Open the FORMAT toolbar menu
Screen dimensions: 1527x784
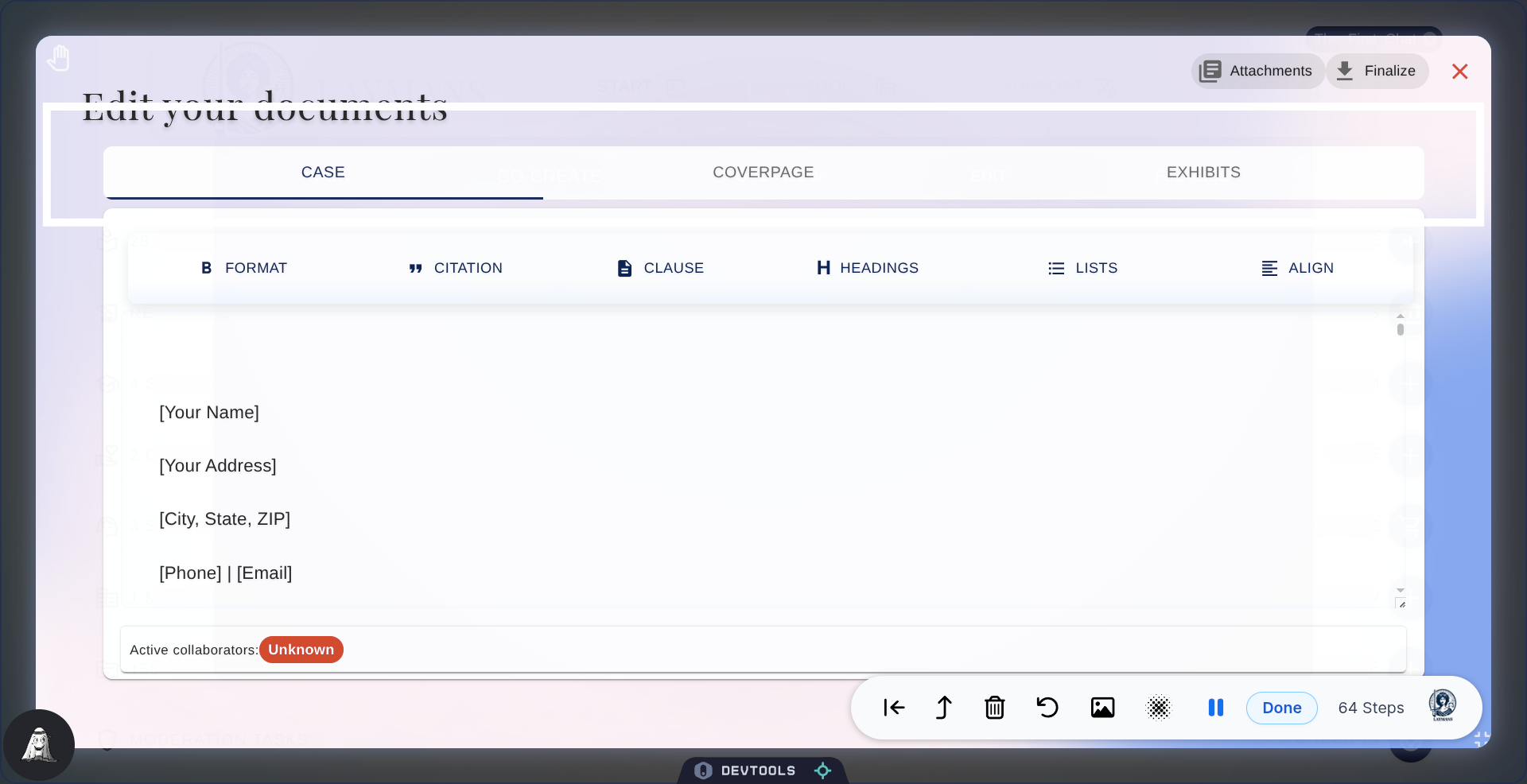point(243,268)
